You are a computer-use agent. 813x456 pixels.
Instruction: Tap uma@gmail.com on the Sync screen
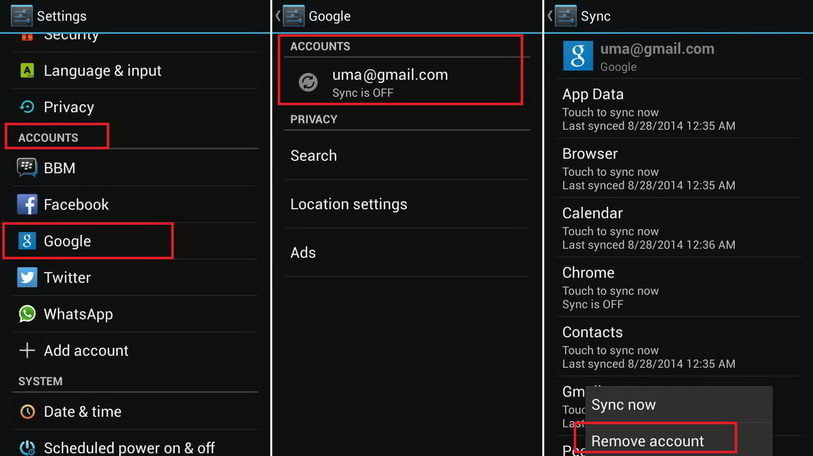(x=657, y=49)
